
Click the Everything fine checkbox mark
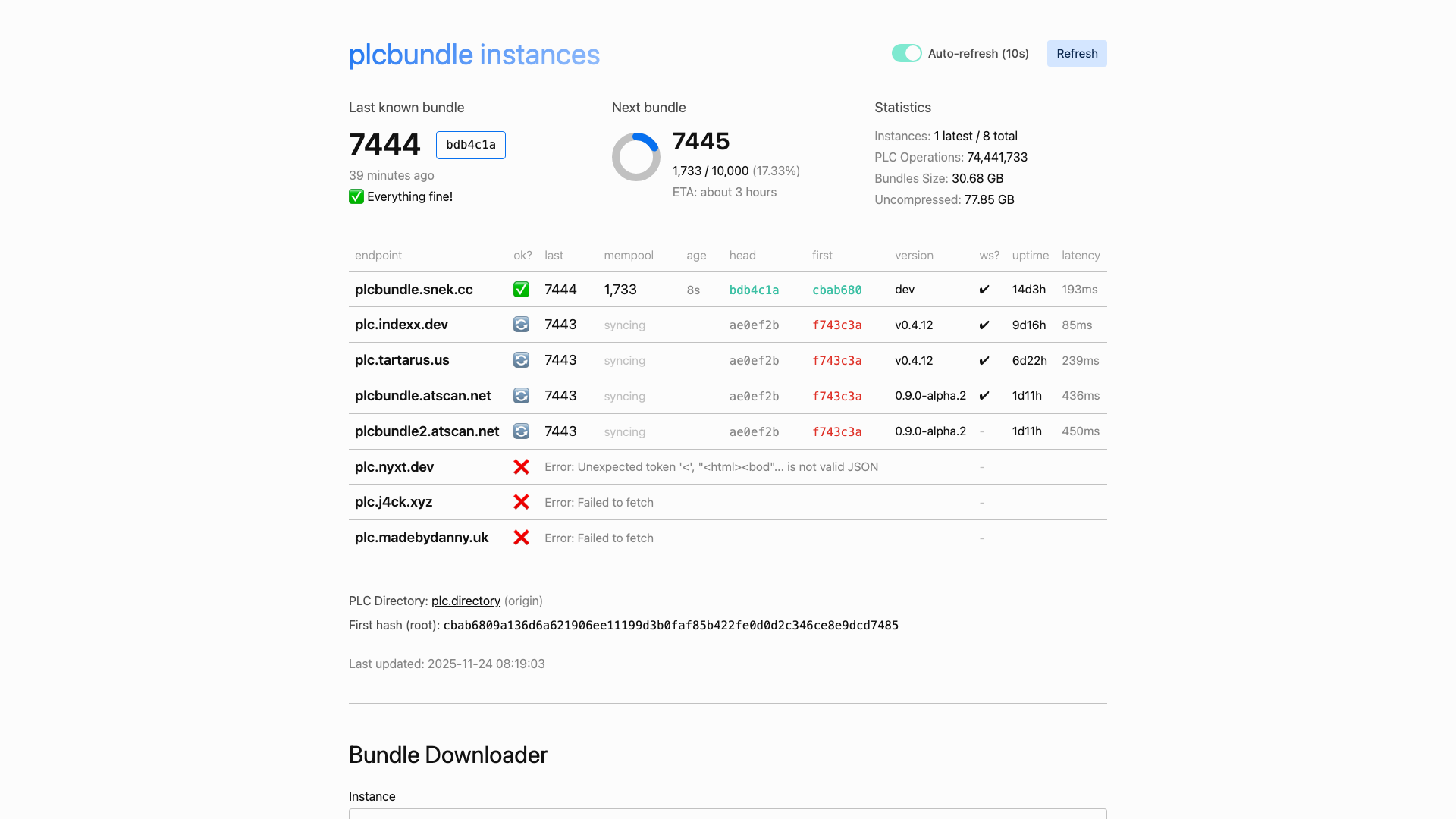[x=356, y=196]
